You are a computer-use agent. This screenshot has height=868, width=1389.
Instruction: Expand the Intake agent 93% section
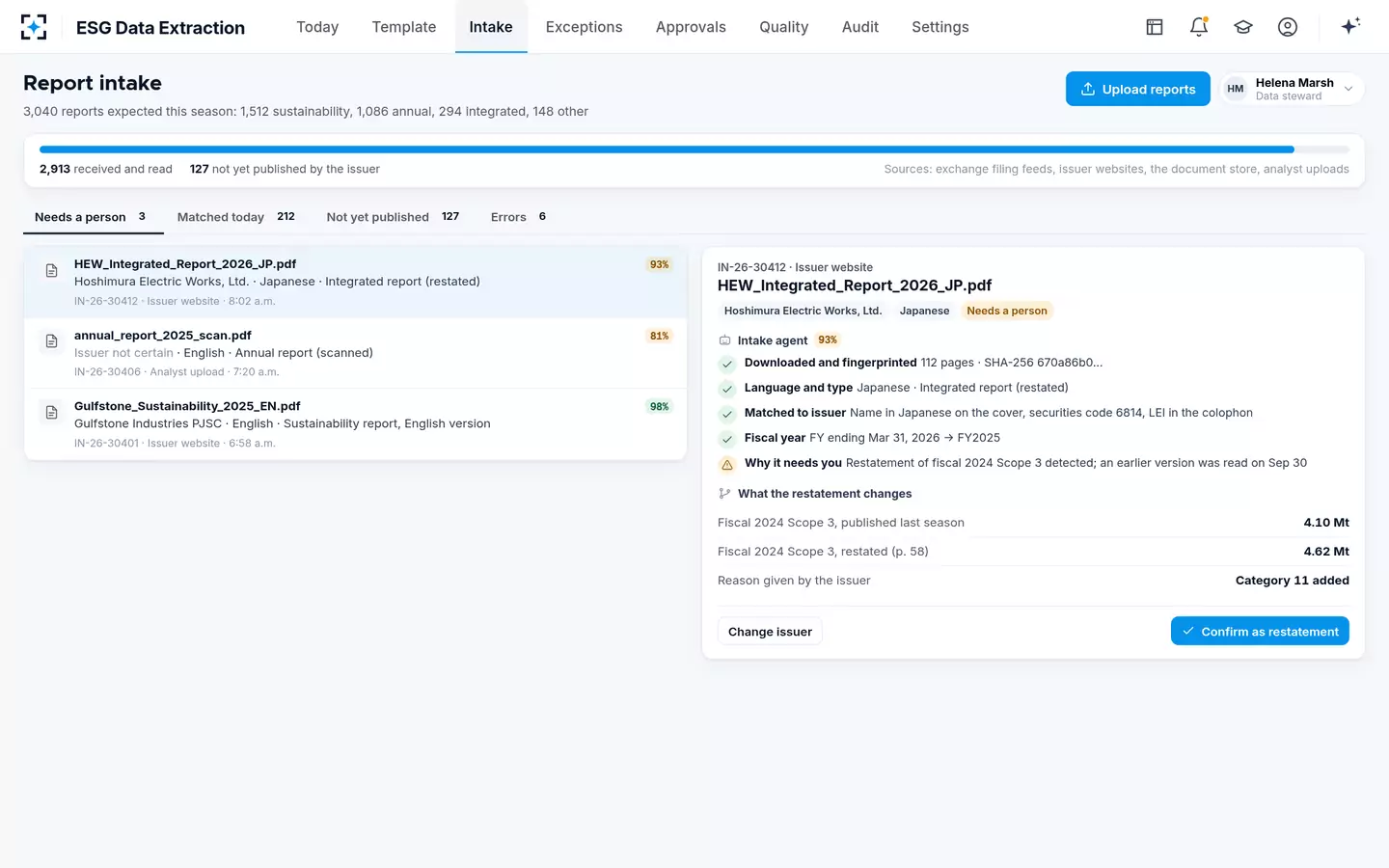coord(779,340)
